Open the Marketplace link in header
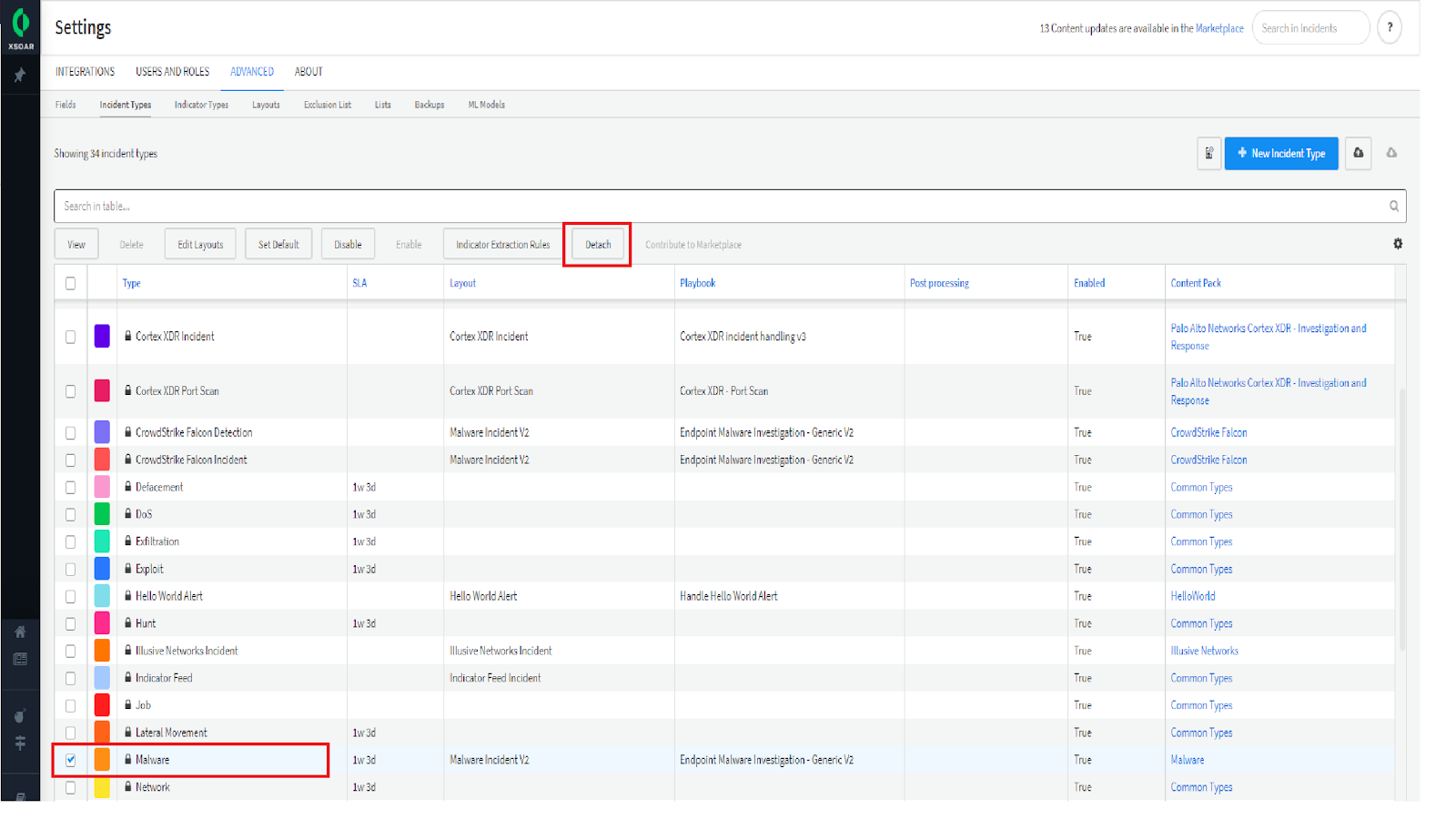Viewport: 1456px width, 819px height. [1219, 28]
